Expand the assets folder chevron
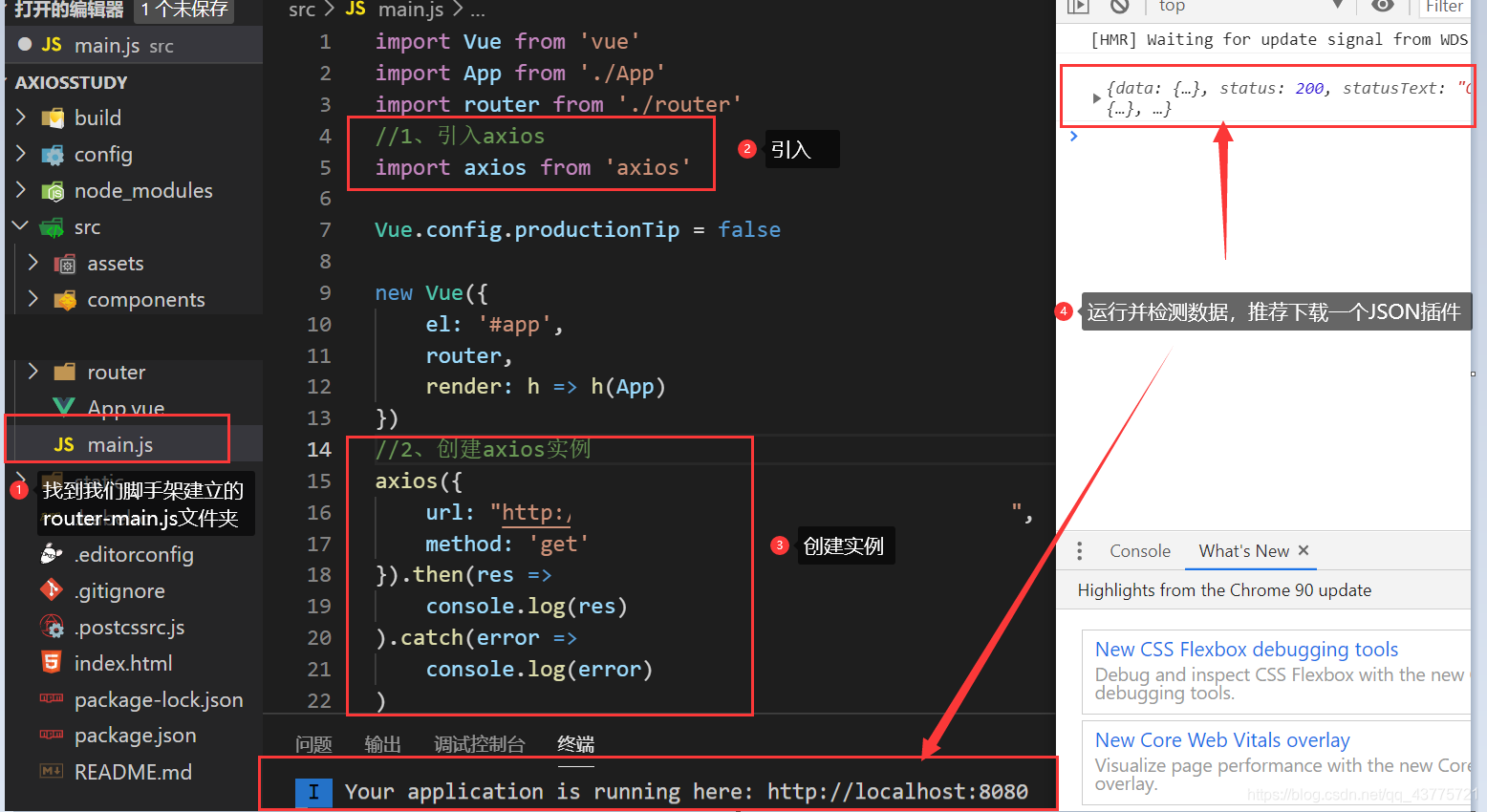Screen dimensions: 1487x812 pyautogui.click(x=33, y=262)
